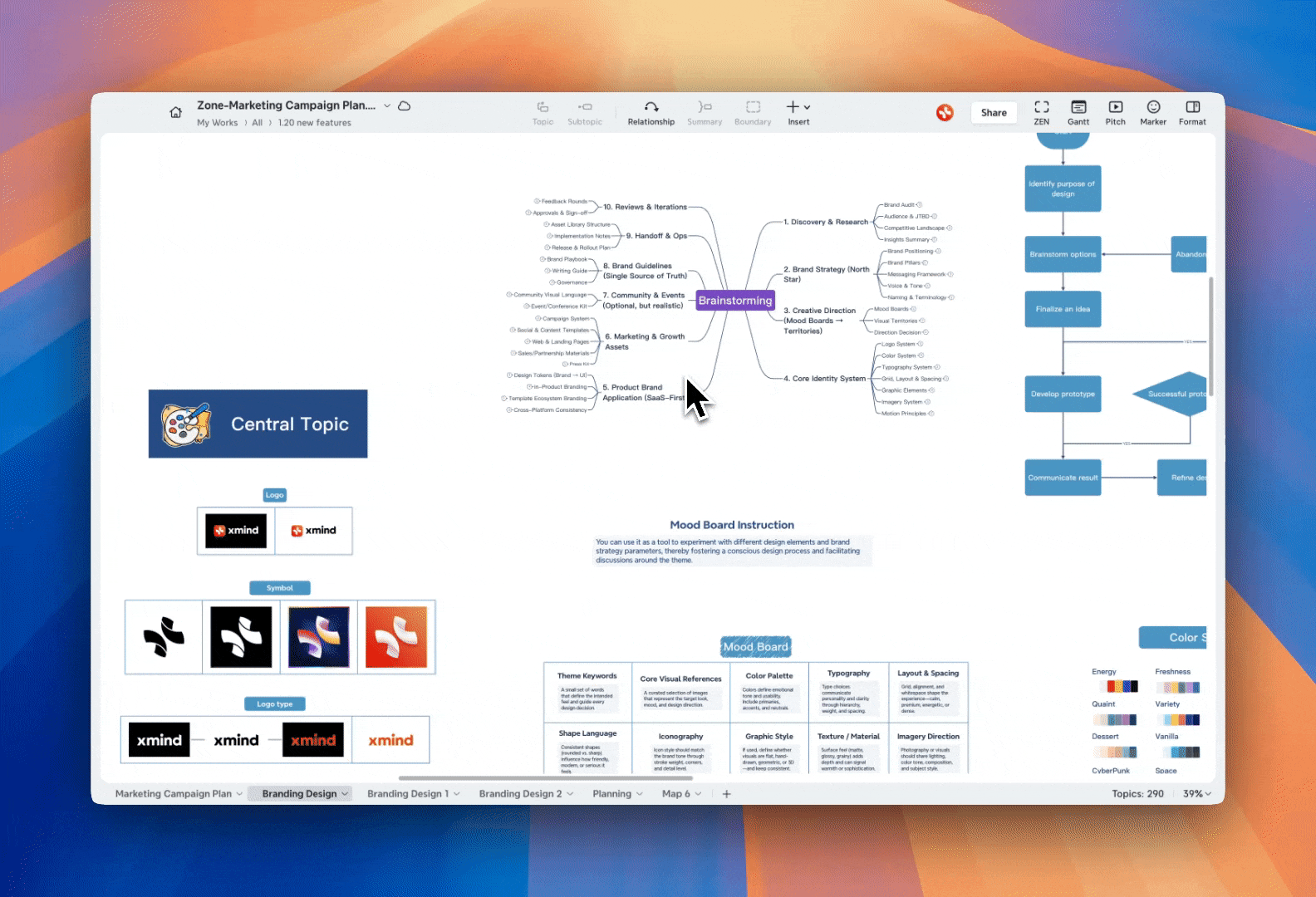Add a Subtopic from the toolbar
This screenshot has height=897, width=1316.
585,113
